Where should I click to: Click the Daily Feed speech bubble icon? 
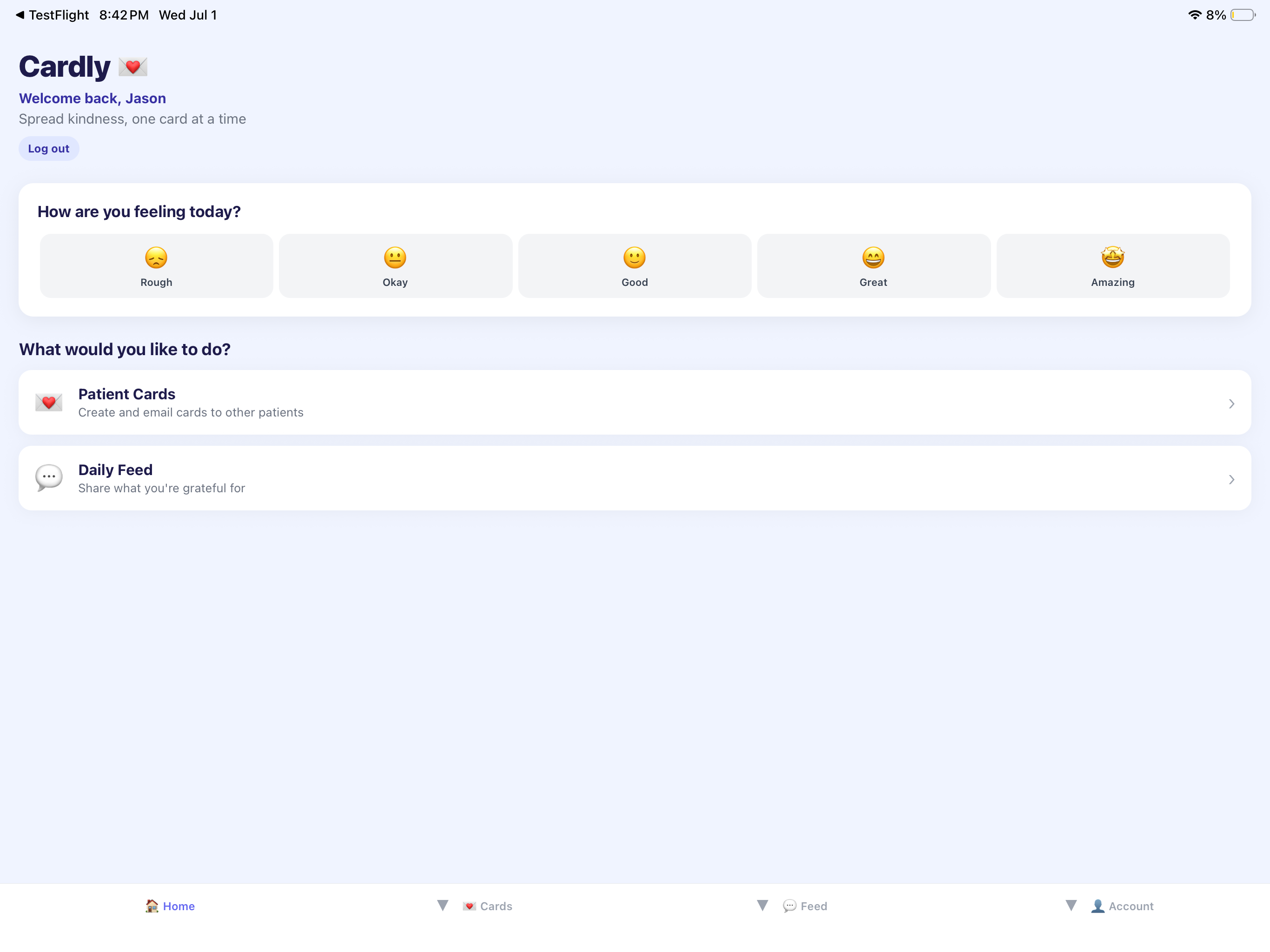[49, 478]
